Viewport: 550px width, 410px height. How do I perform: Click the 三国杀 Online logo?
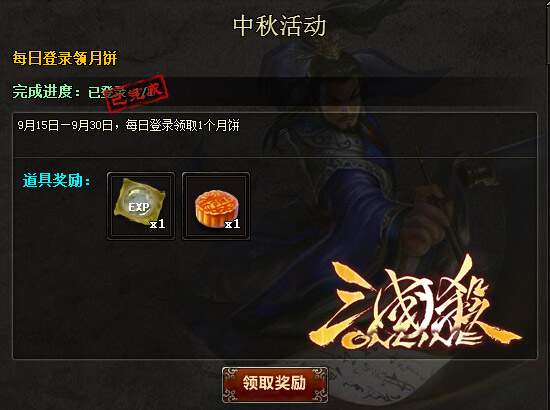(415, 305)
